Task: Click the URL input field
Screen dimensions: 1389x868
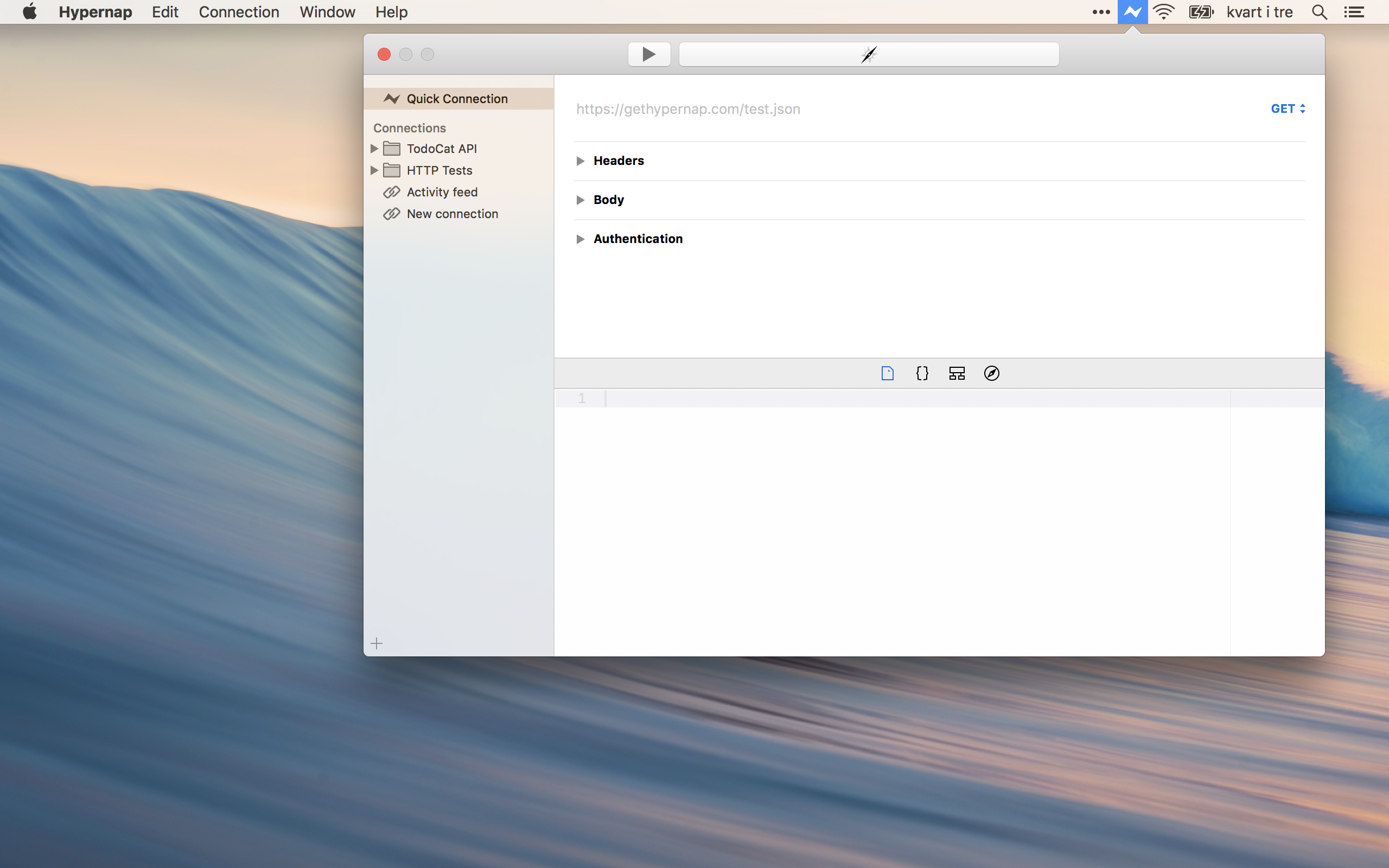Action: click(861, 109)
